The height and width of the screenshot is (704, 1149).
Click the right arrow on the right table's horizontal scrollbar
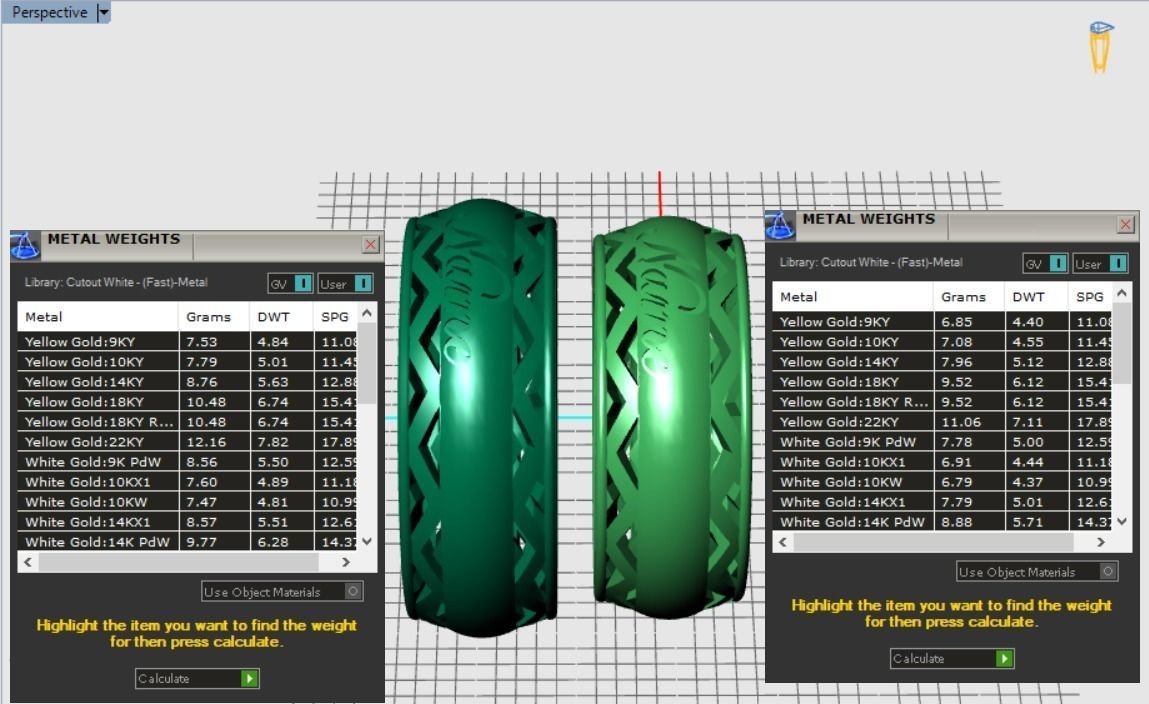tap(1101, 543)
